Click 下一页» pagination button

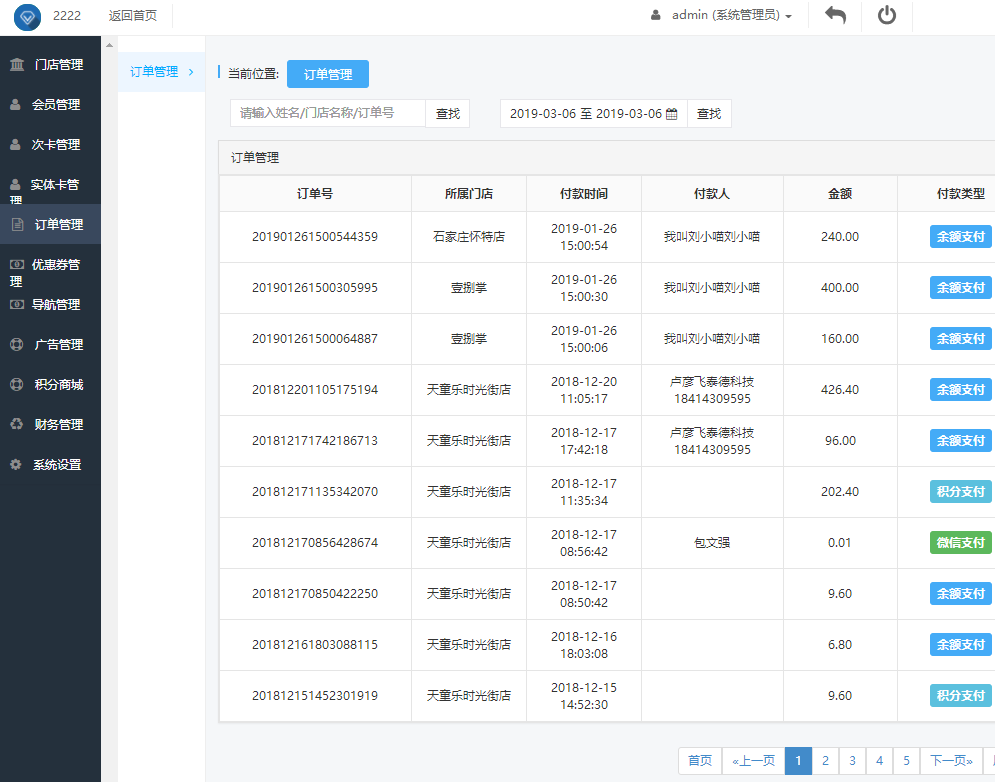coord(951,760)
